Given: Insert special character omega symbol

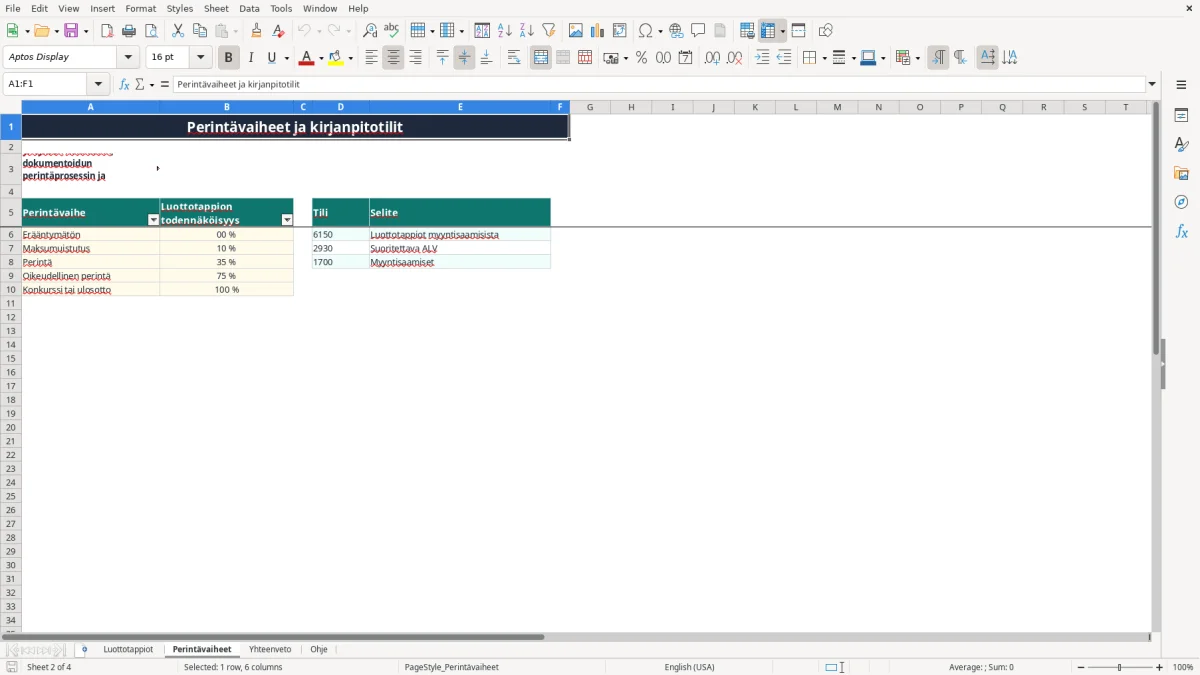Looking at the screenshot, I should click(x=646, y=31).
